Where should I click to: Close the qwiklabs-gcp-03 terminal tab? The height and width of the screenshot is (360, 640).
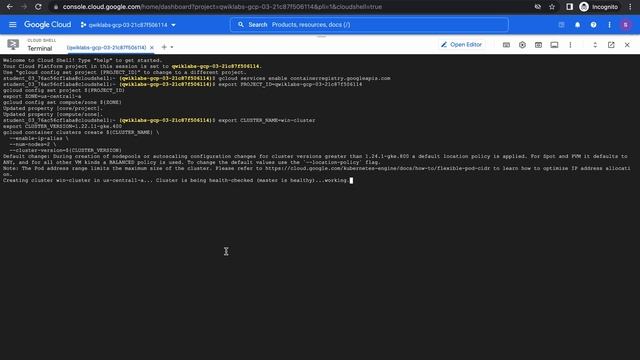click(152, 48)
